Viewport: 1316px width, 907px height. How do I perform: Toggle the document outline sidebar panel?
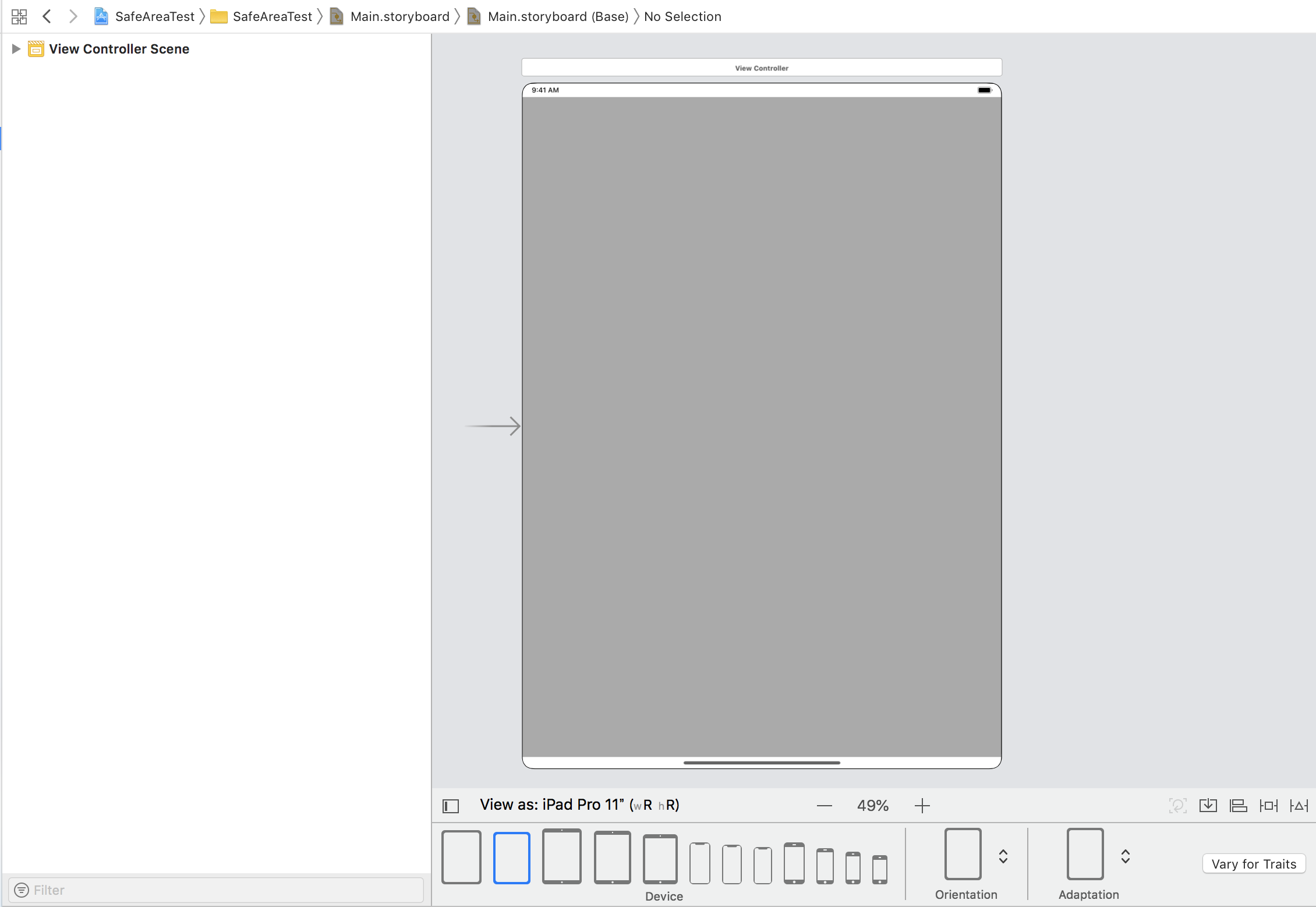pyautogui.click(x=452, y=805)
